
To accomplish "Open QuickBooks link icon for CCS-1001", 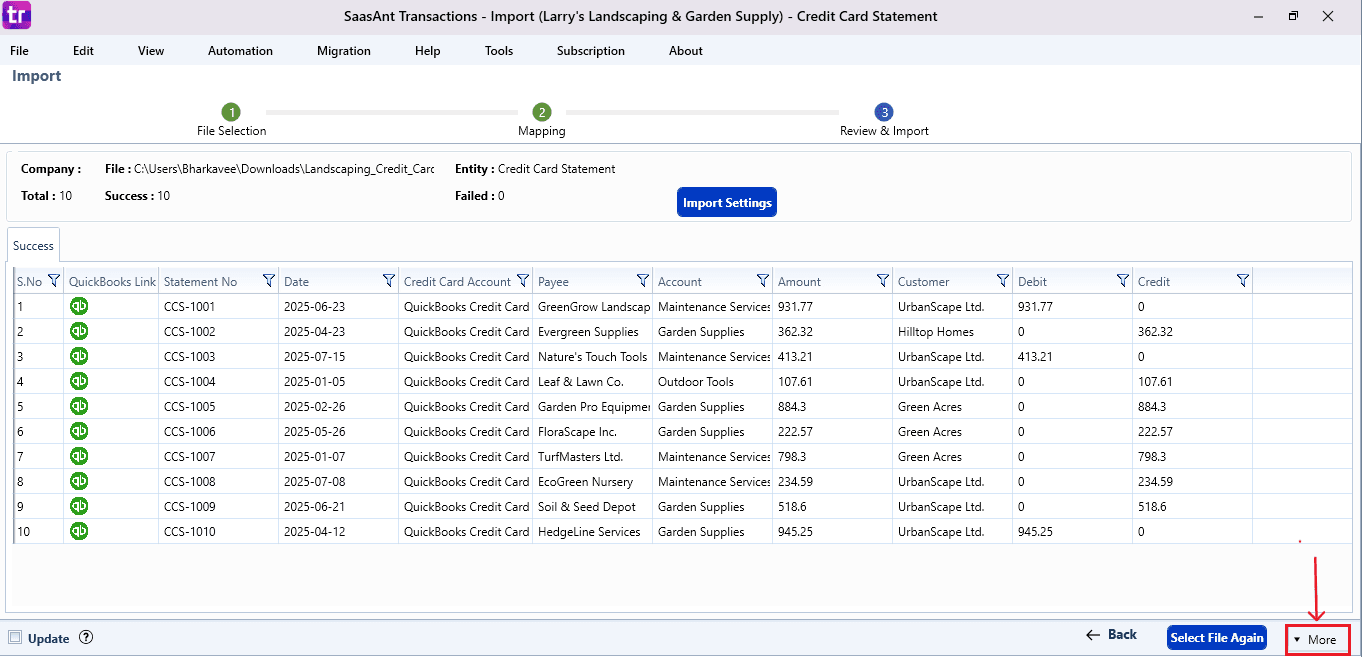I will 79,306.
